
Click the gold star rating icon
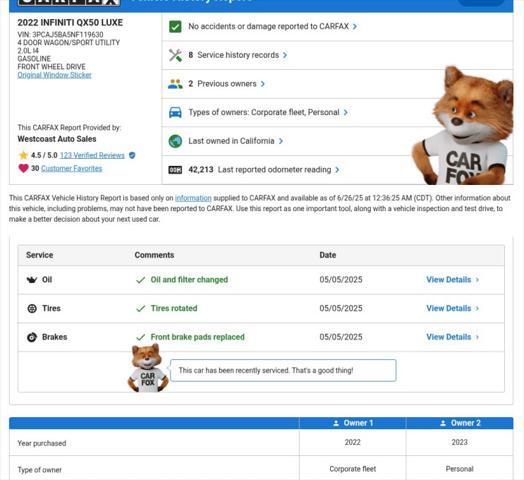(23, 155)
